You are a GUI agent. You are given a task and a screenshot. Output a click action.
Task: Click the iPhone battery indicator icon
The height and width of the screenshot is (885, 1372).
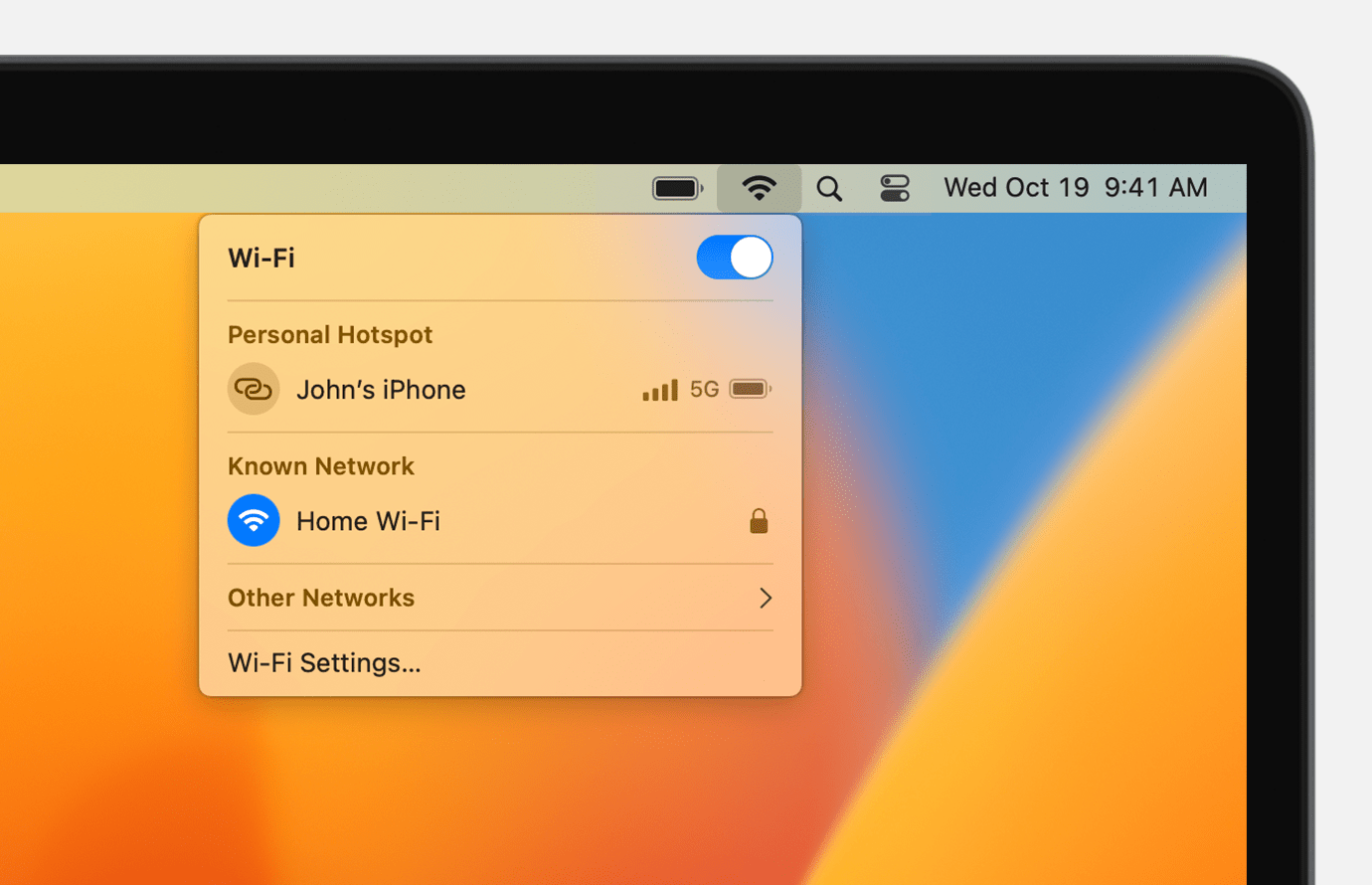pos(750,389)
